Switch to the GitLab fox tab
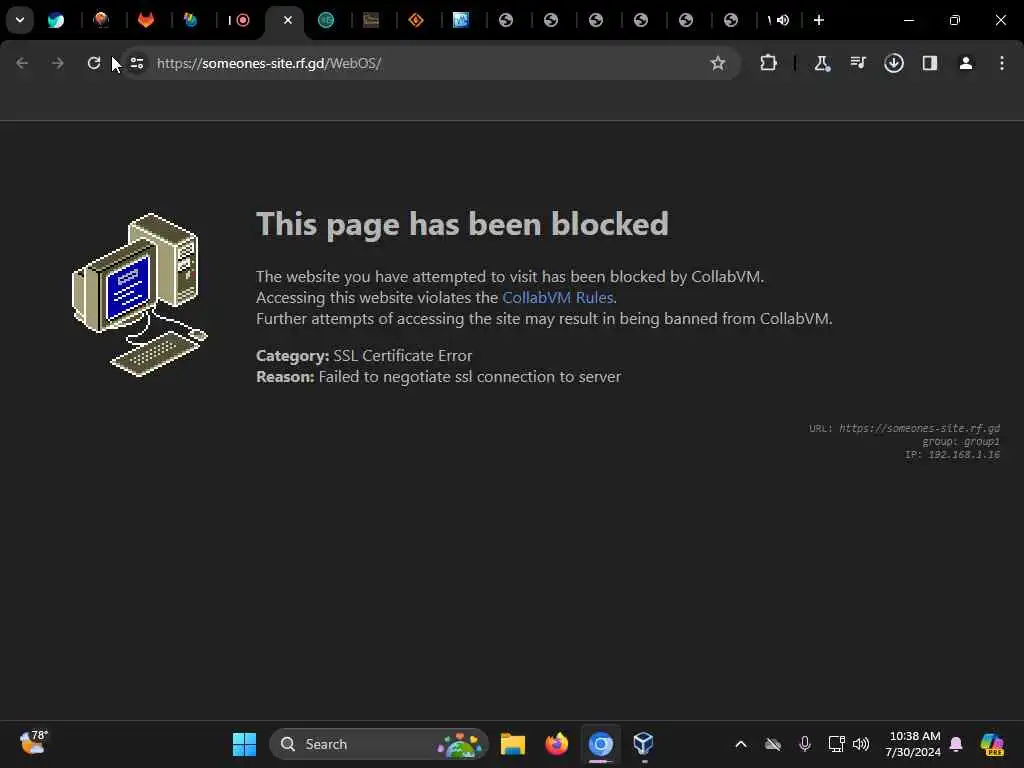1024x768 pixels. tap(146, 20)
